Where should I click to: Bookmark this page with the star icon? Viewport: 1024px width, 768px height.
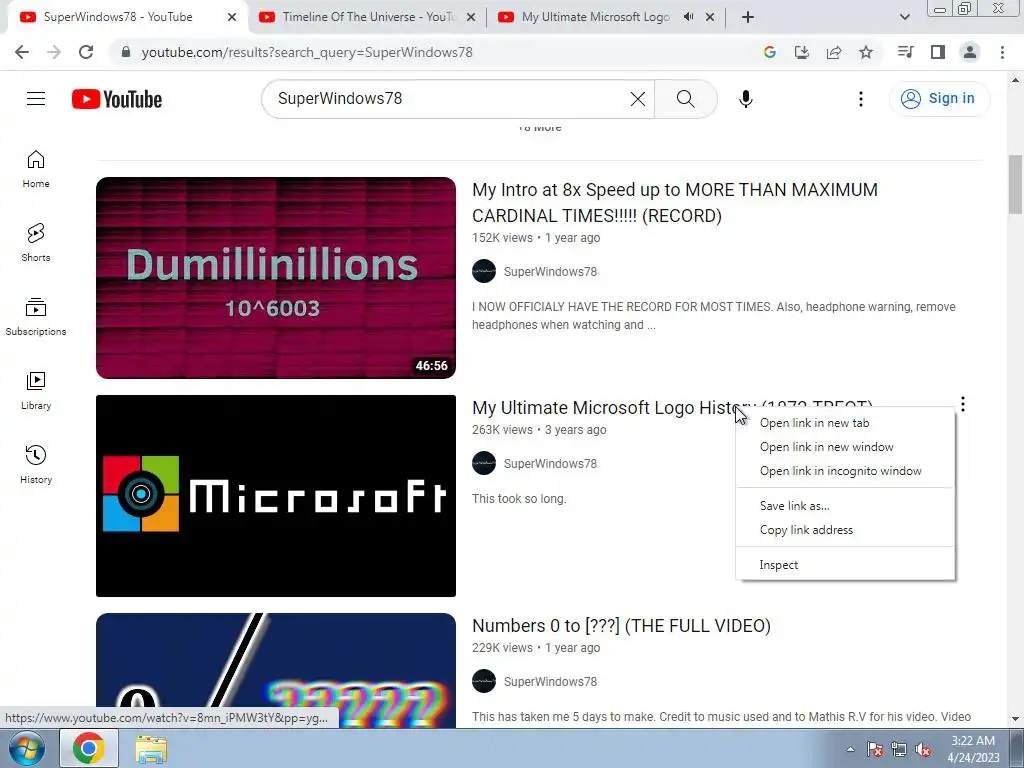pos(866,52)
